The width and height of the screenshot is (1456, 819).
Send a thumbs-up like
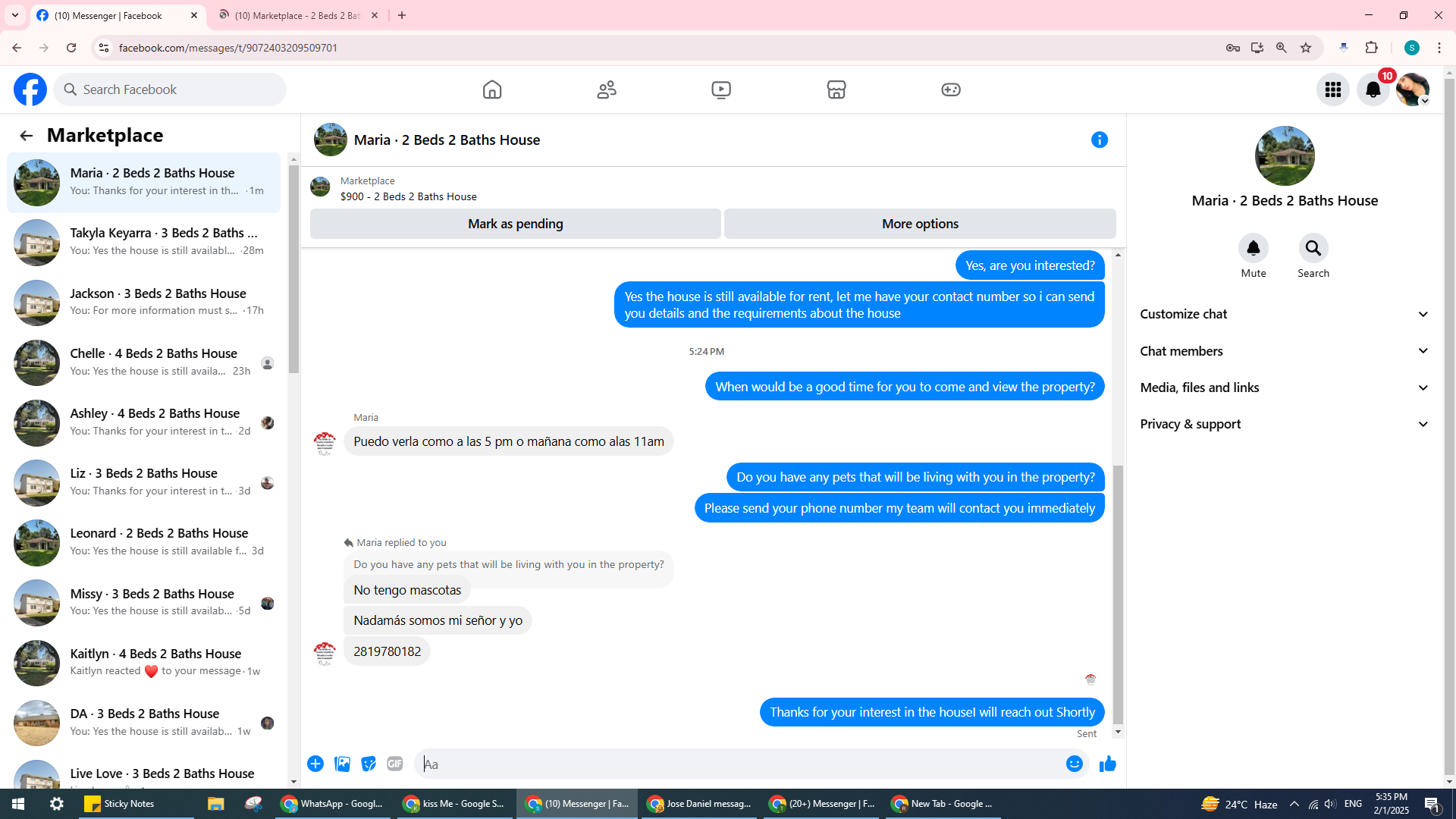click(x=1107, y=764)
